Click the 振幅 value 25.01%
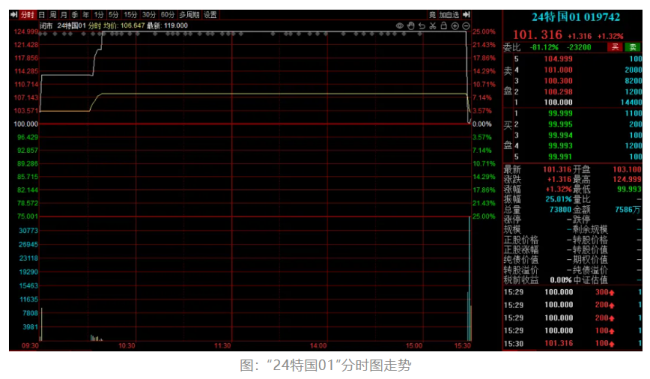 558,199
